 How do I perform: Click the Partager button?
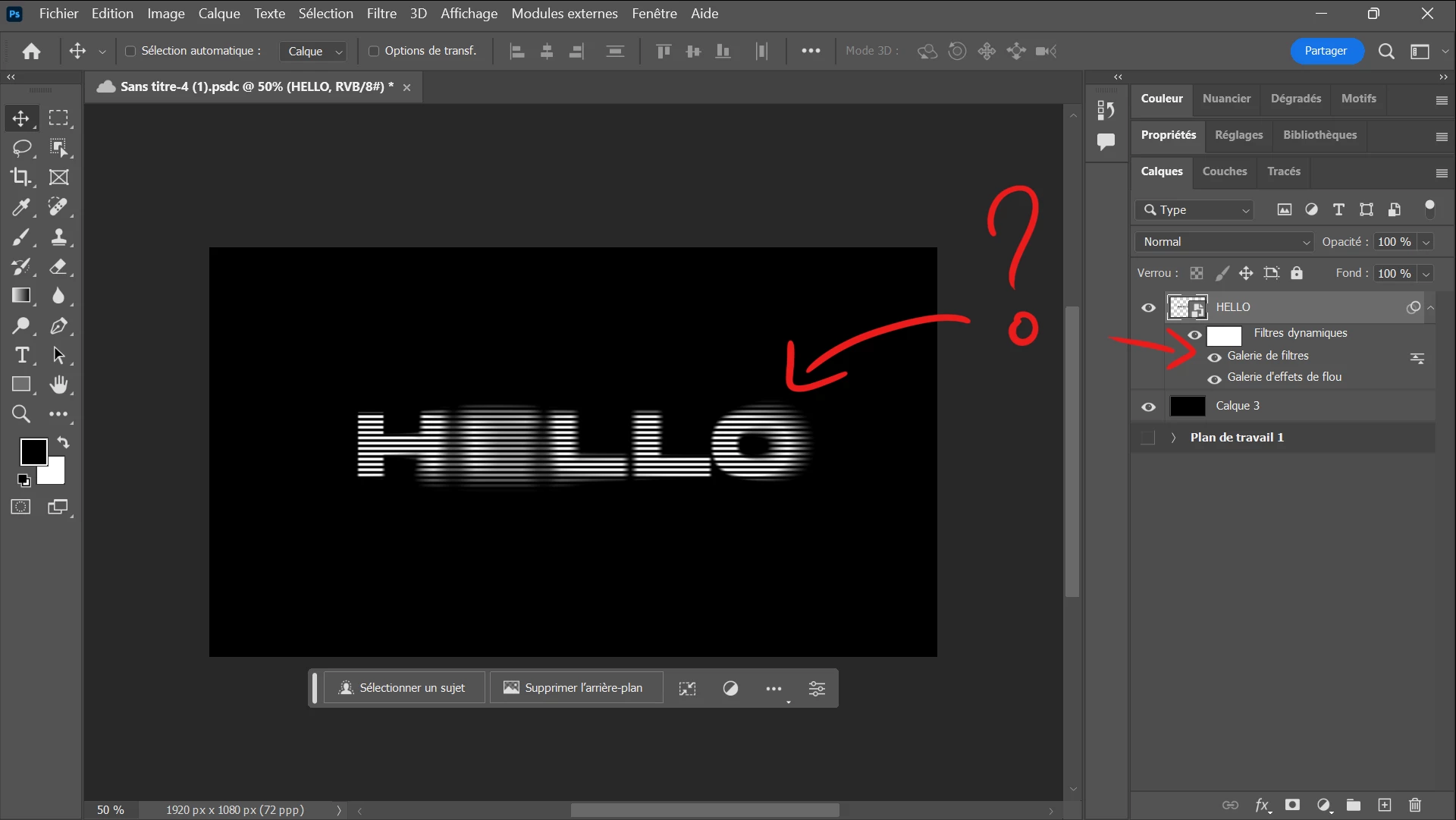[1326, 51]
